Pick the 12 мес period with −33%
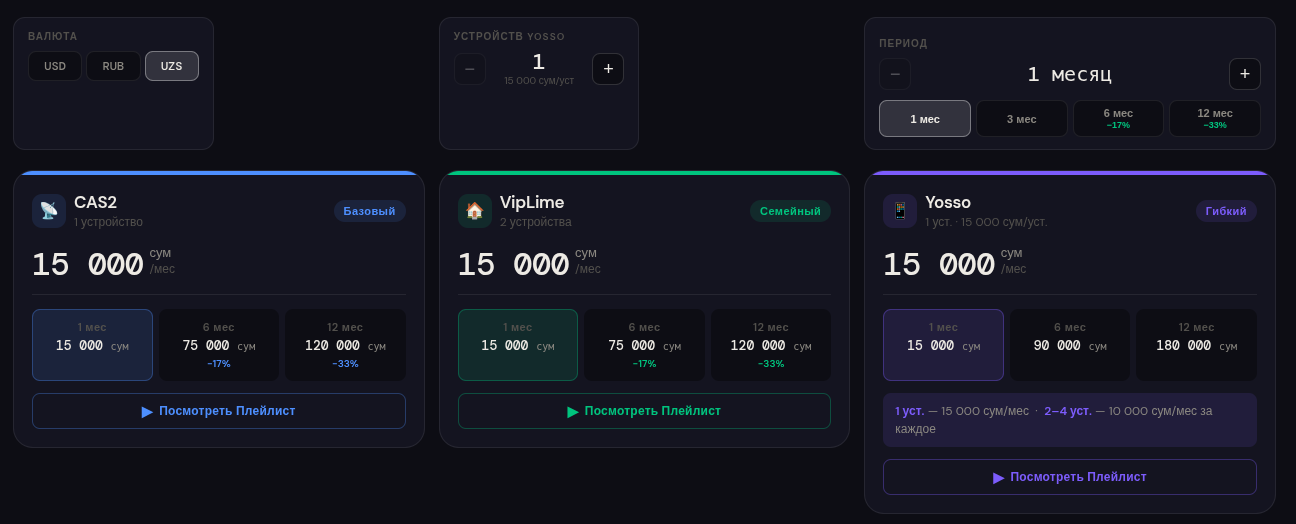 (1215, 119)
